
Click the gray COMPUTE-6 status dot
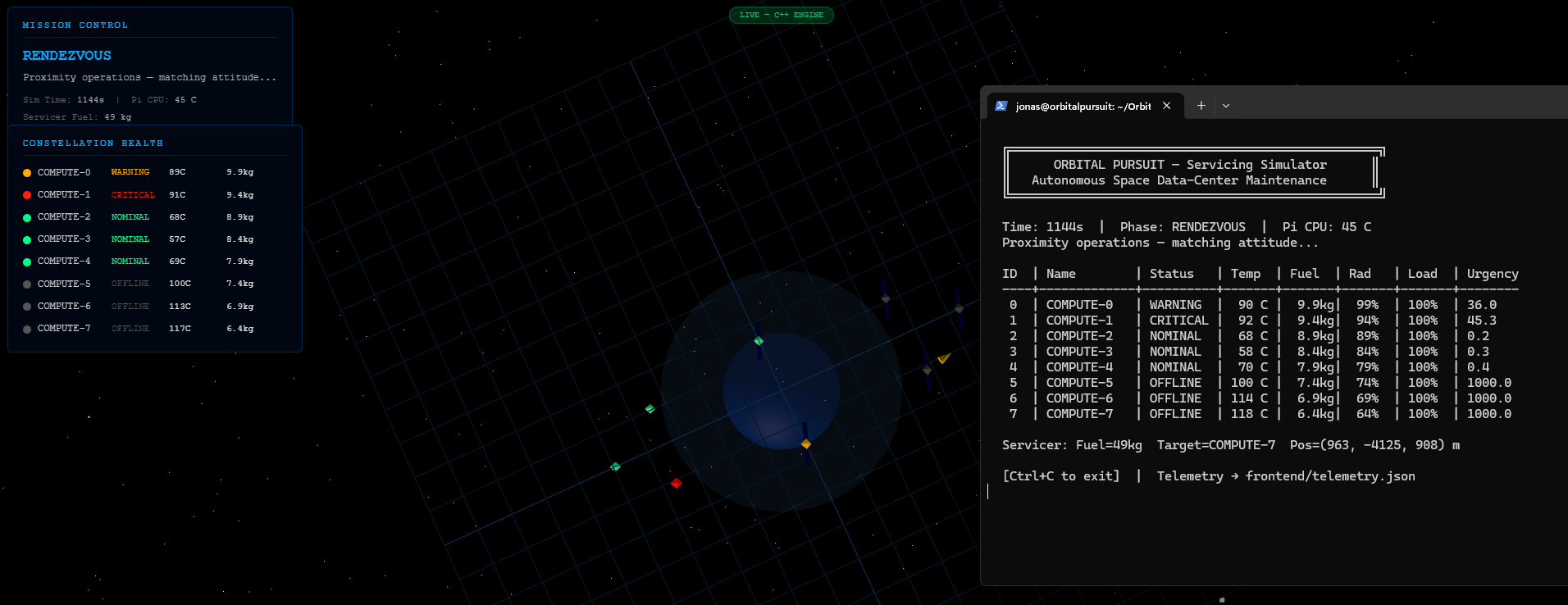27,307
